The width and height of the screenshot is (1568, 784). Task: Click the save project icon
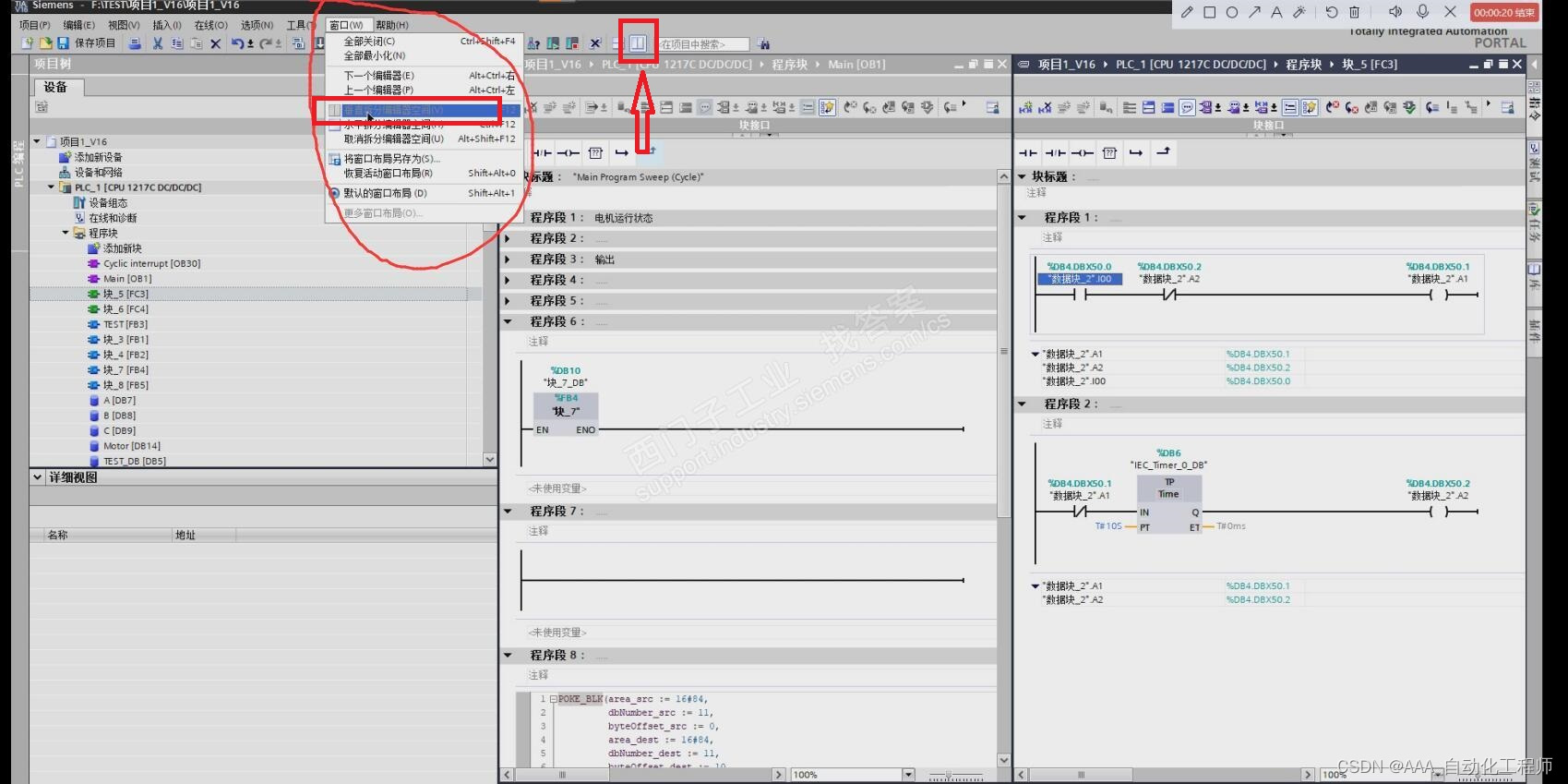[x=63, y=43]
